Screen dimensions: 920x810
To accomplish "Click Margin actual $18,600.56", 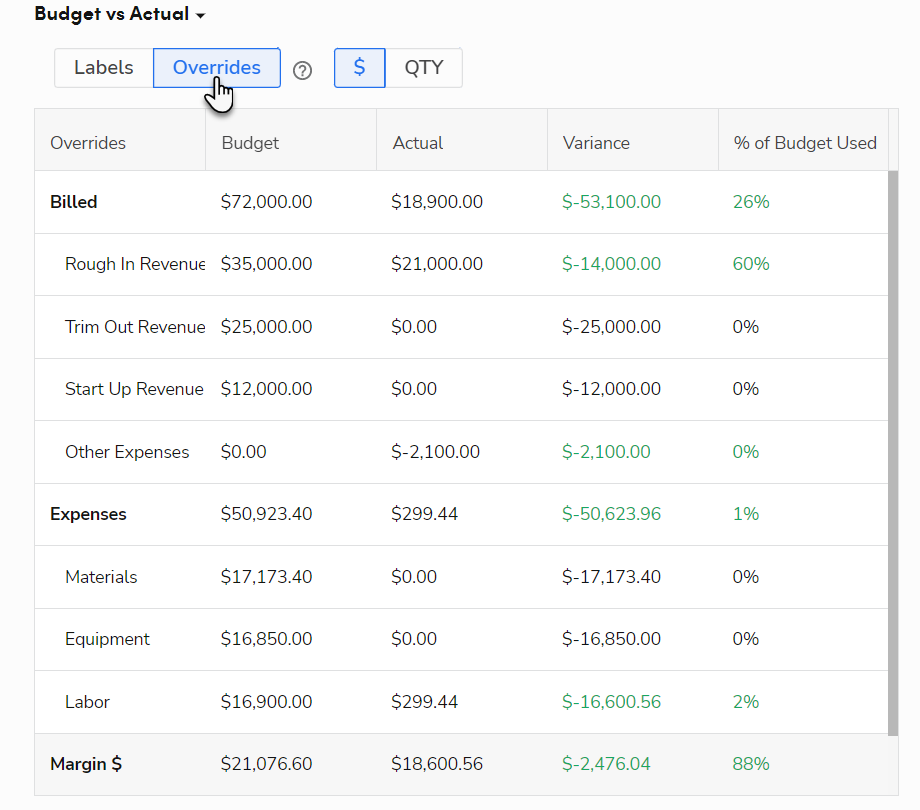I will 437,764.
